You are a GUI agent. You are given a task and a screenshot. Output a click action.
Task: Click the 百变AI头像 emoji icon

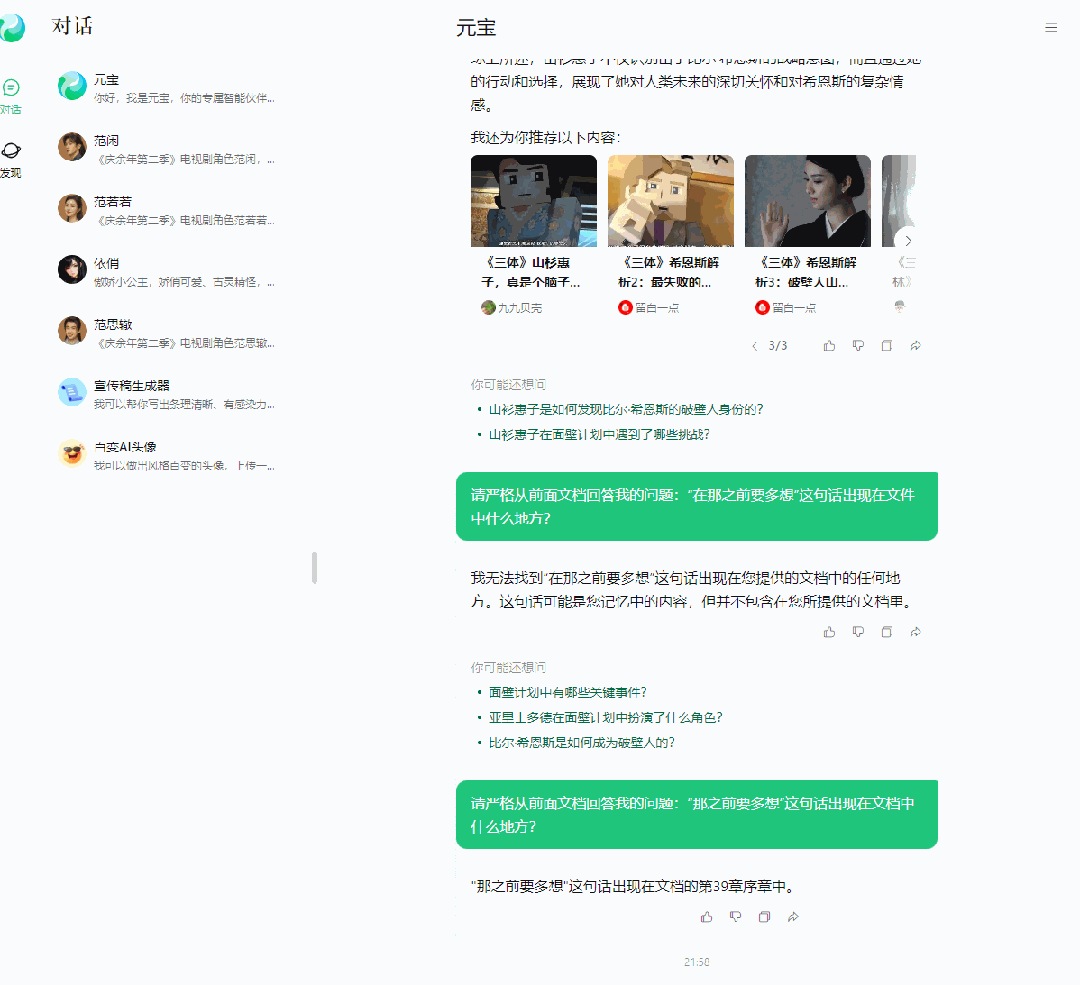pyautogui.click(x=72, y=453)
